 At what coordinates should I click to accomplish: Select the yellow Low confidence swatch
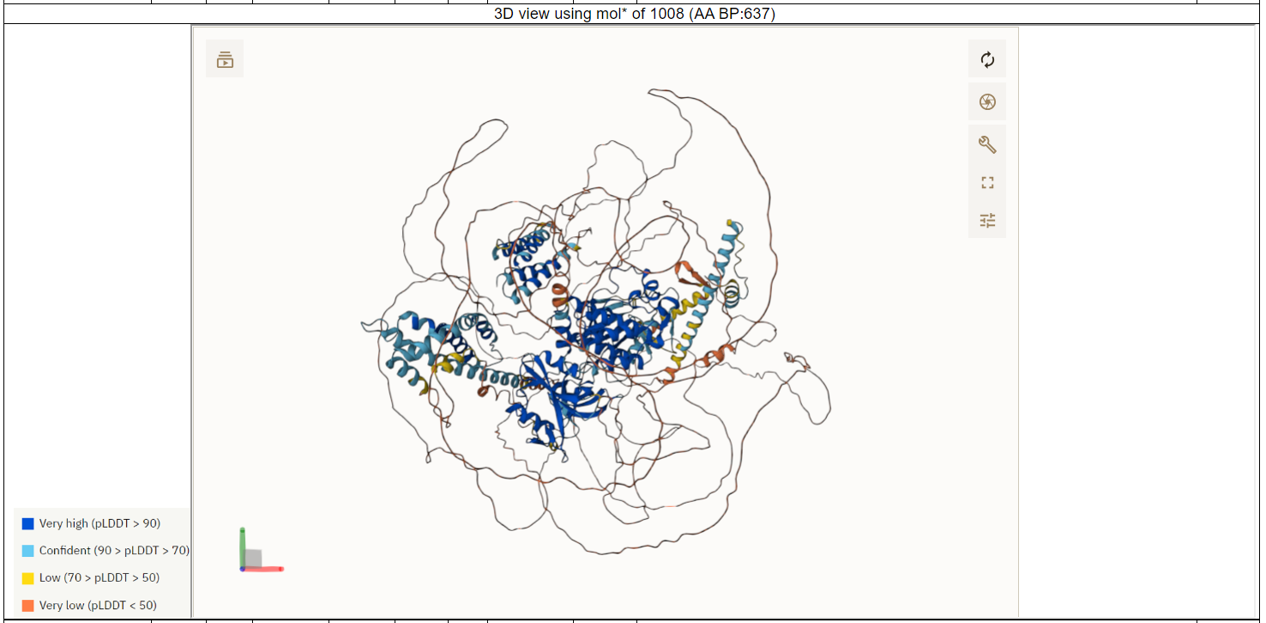tap(28, 578)
